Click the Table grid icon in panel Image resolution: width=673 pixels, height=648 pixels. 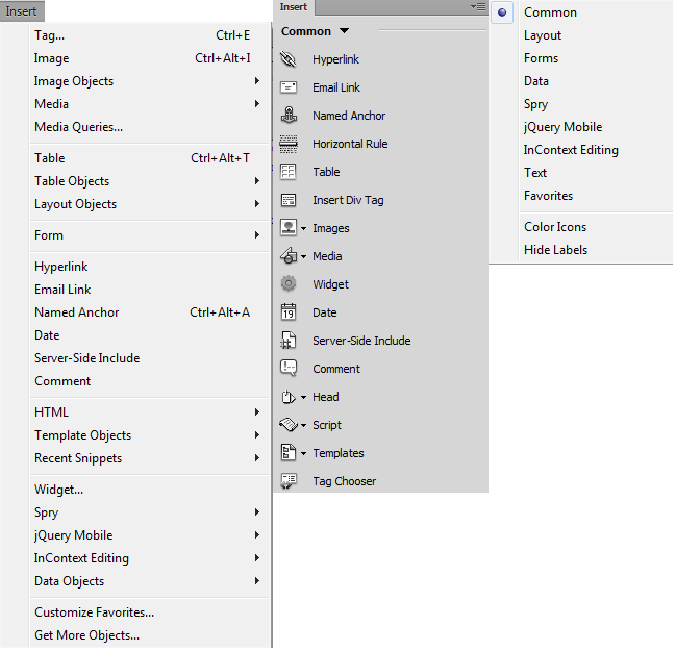click(289, 172)
